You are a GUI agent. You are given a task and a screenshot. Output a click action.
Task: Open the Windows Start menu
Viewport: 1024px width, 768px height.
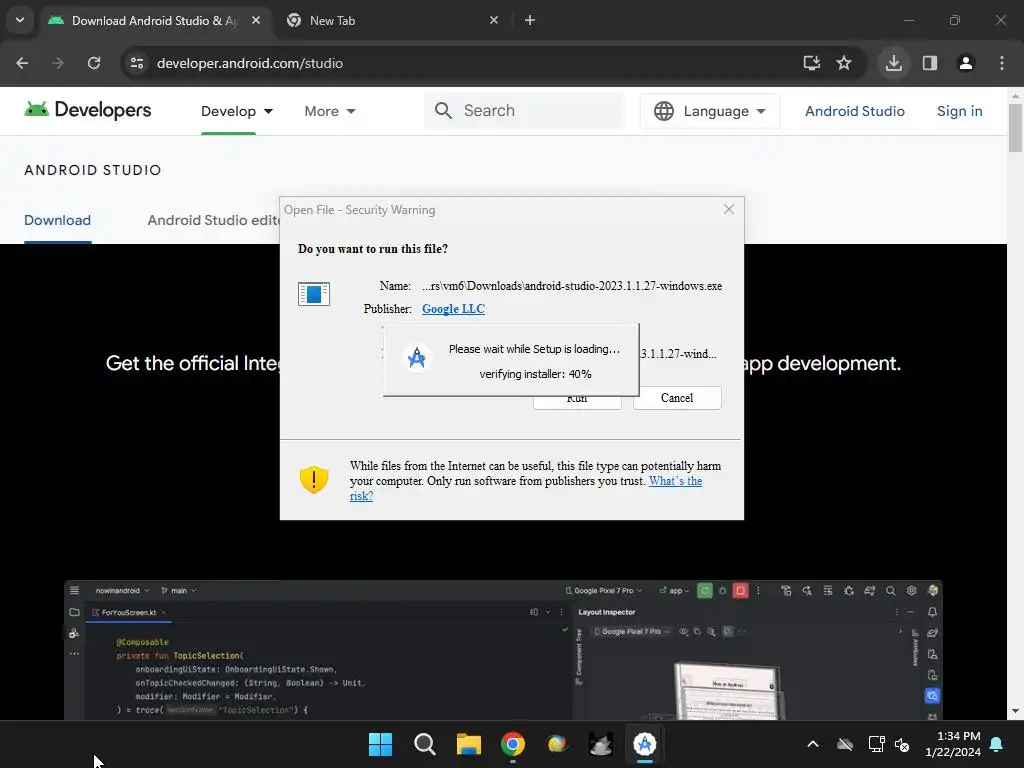(380, 744)
